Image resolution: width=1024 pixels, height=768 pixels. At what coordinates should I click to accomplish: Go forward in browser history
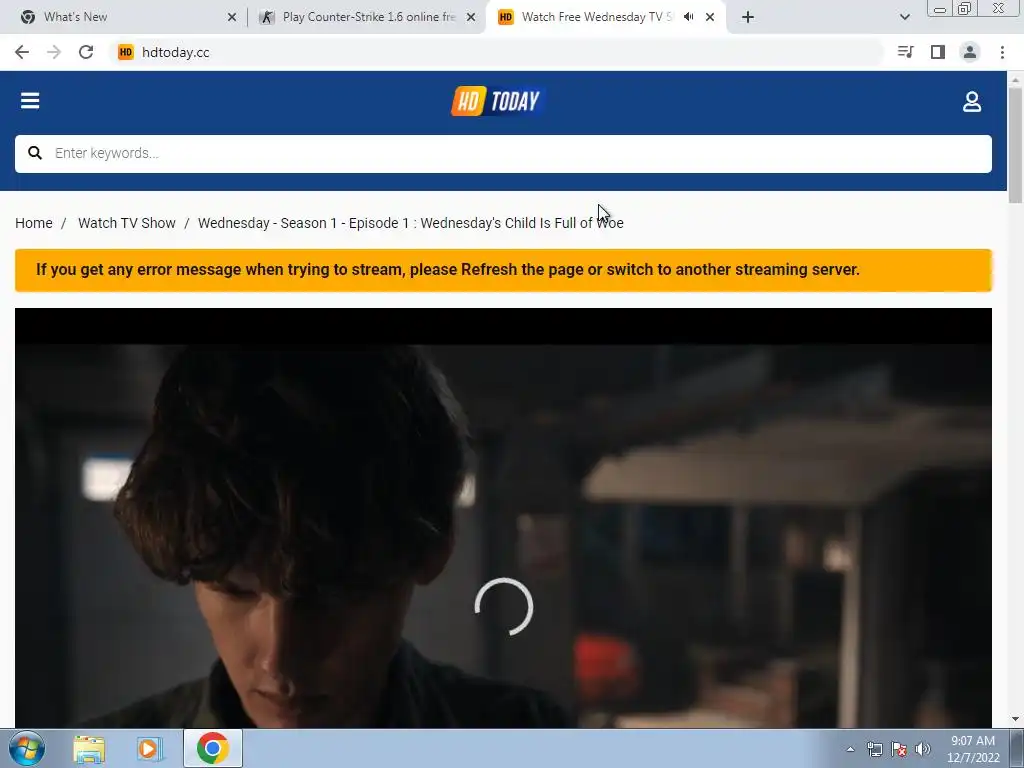pos(54,52)
